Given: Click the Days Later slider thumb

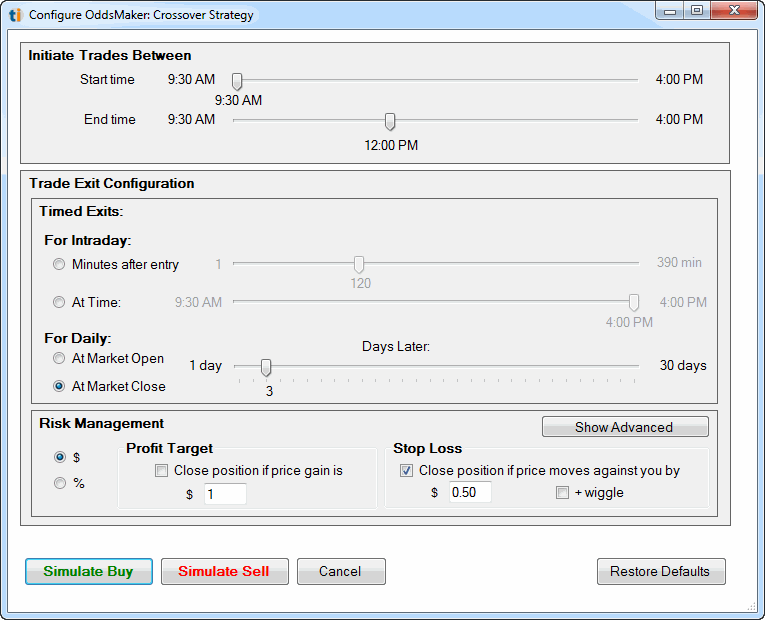Looking at the screenshot, I should click(x=266, y=367).
